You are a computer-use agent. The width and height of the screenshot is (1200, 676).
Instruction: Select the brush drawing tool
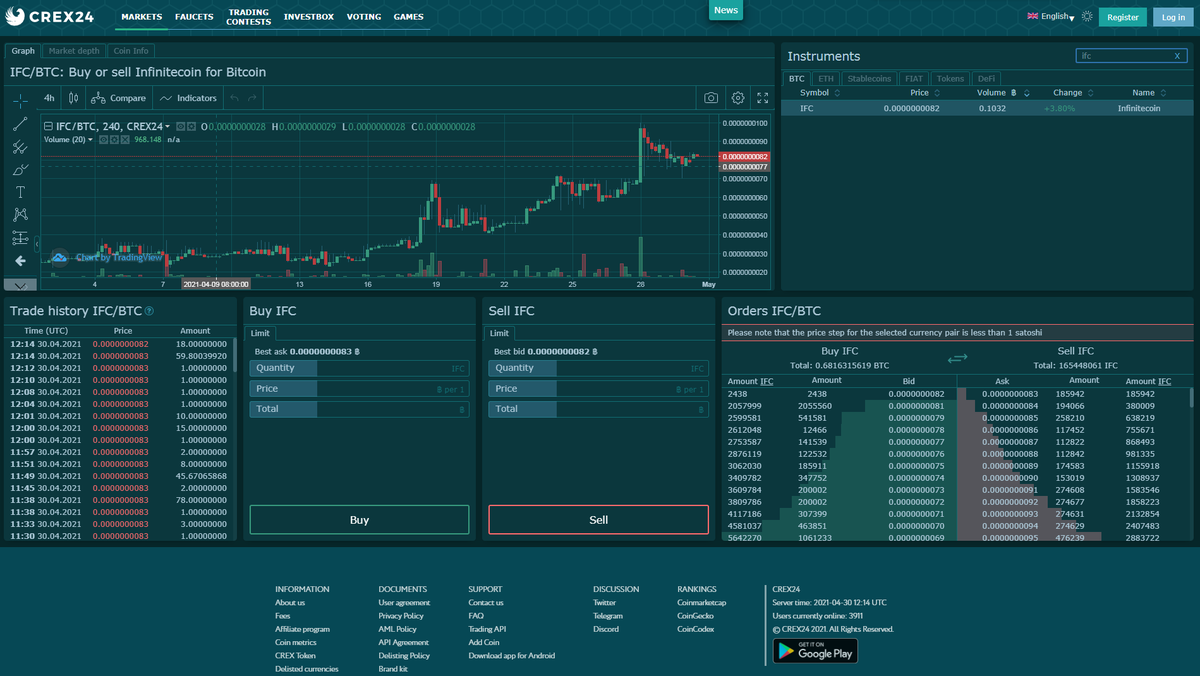(20, 169)
